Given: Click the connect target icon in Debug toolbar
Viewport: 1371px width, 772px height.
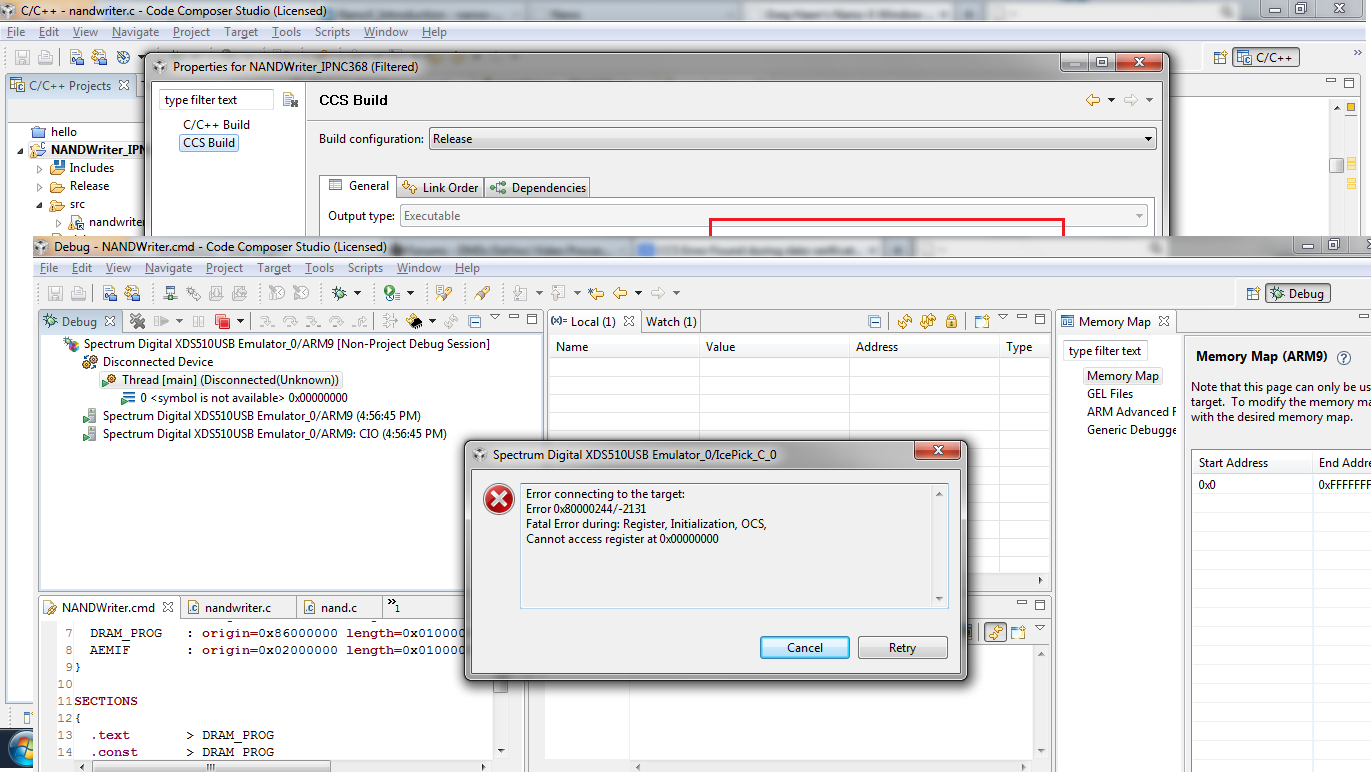Looking at the screenshot, I should click(x=170, y=293).
